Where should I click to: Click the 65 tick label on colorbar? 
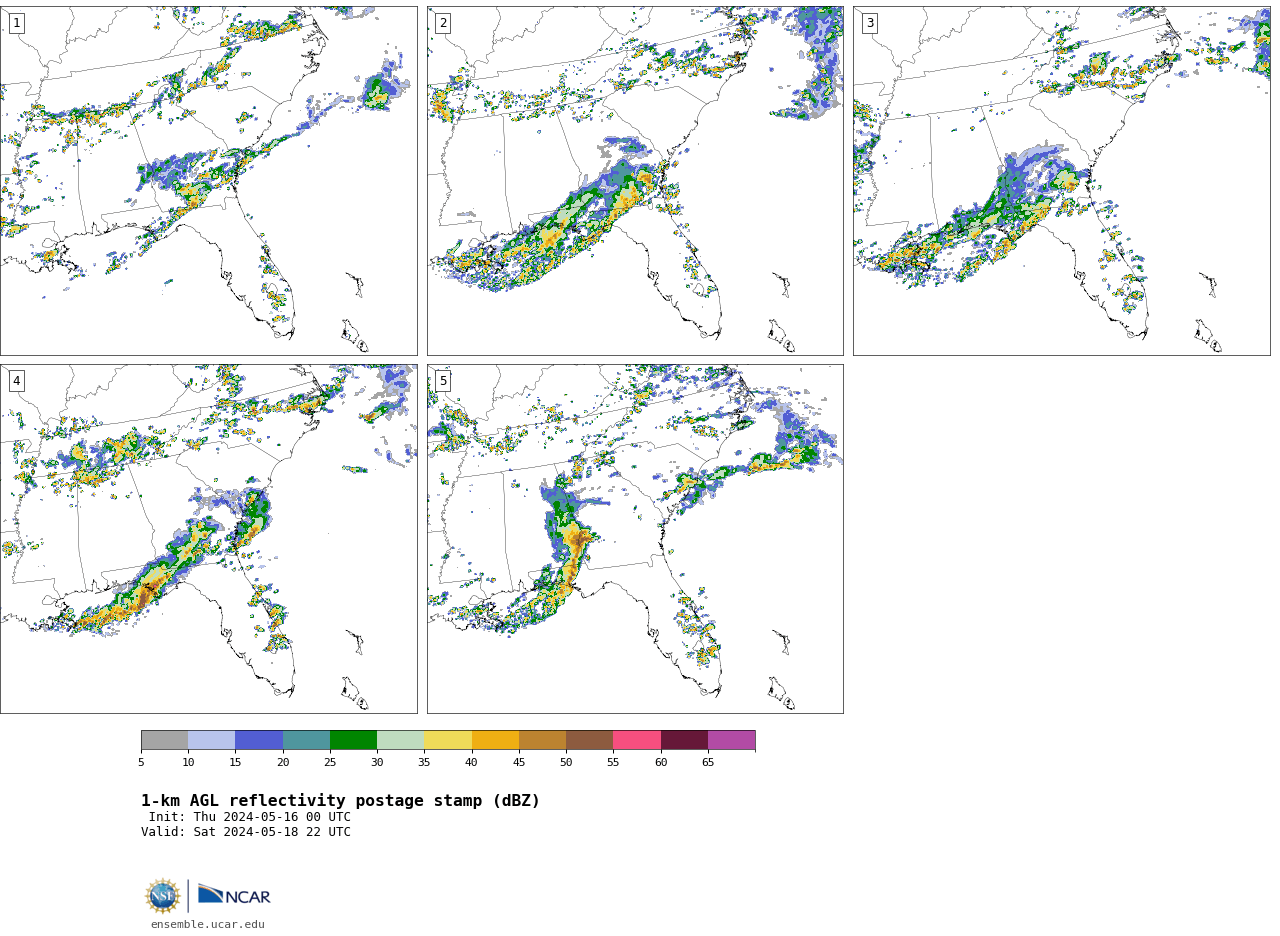[x=708, y=763]
